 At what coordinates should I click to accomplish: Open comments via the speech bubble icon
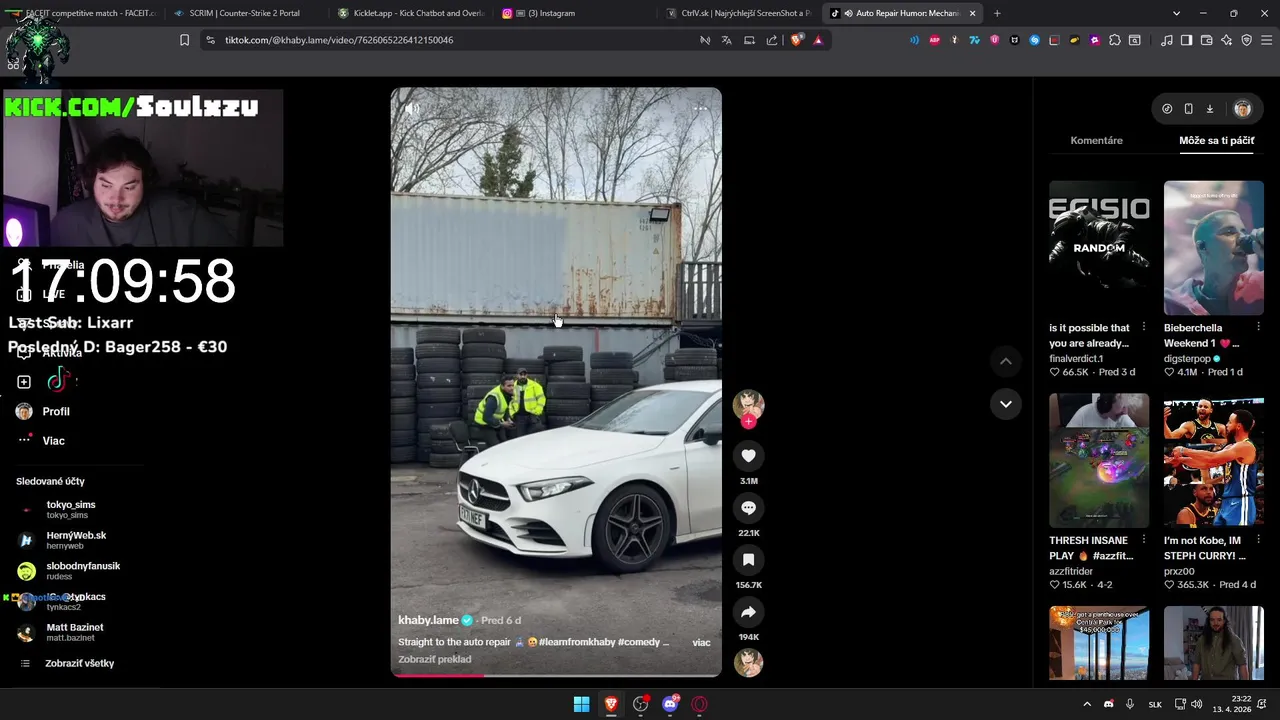point(748,508)
